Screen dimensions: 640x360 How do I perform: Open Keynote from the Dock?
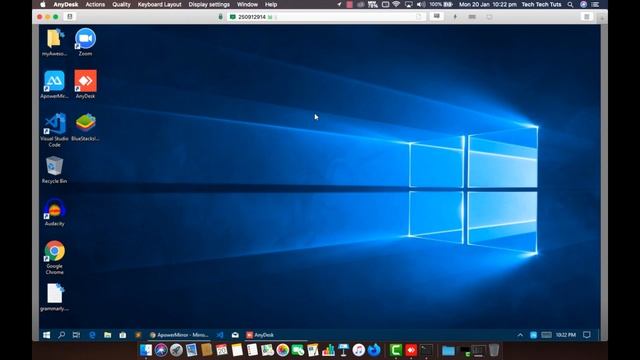point(343,350)
